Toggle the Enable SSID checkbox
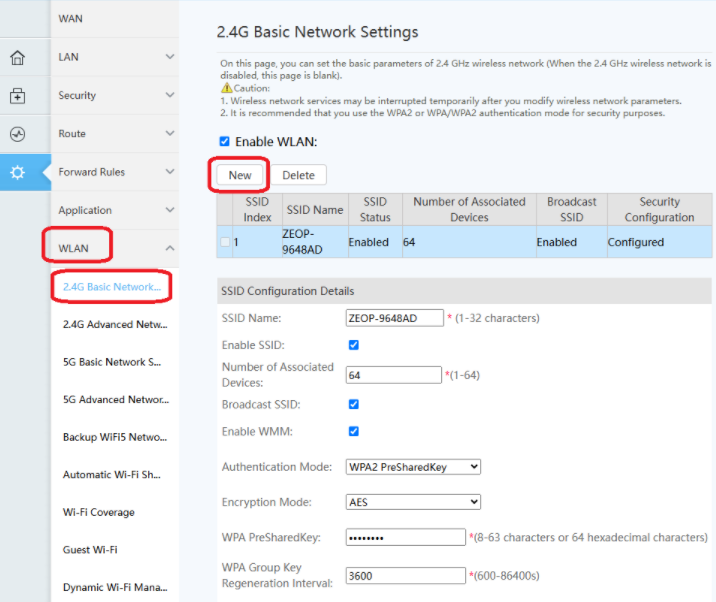Image resolution: width=716 pixels, height=602 pixels. [353, 345]
